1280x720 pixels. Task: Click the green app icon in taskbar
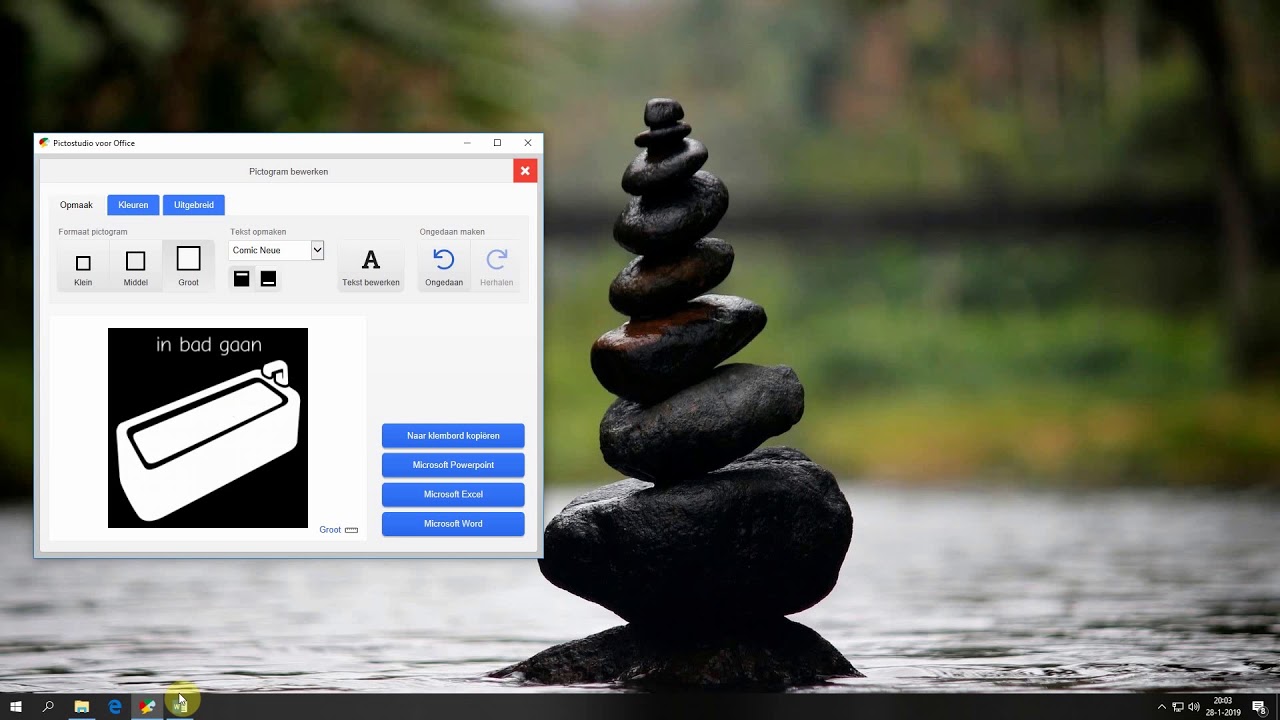tap(180, 707)
